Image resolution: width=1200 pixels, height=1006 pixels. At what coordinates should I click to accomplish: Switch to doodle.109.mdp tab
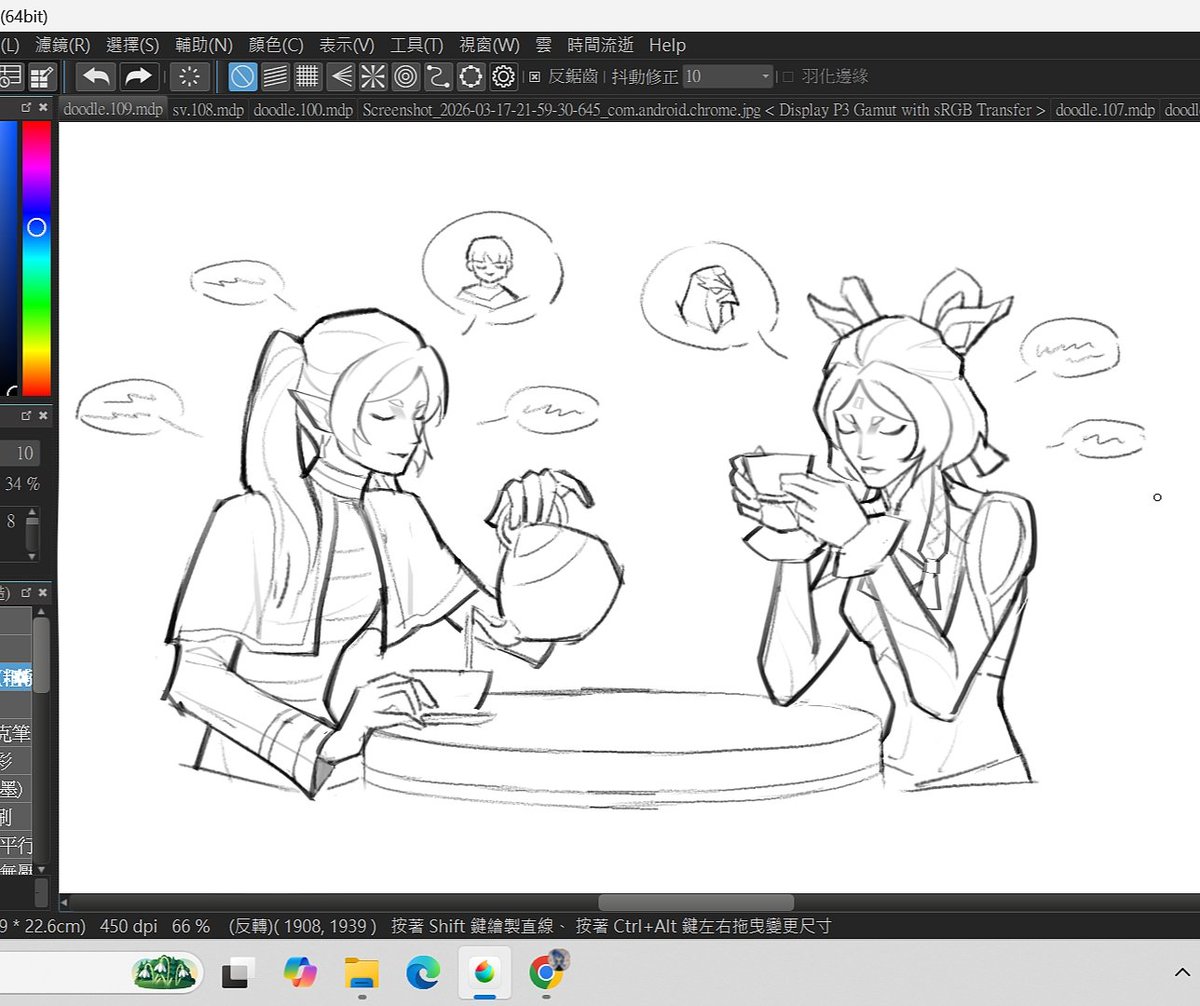click(x=112, y=110)
